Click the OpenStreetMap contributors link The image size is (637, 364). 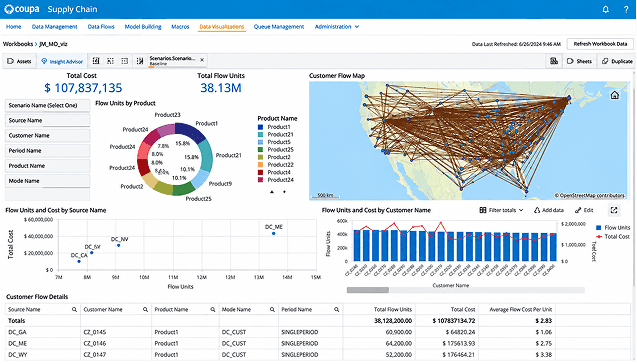(x=592, y=195)
